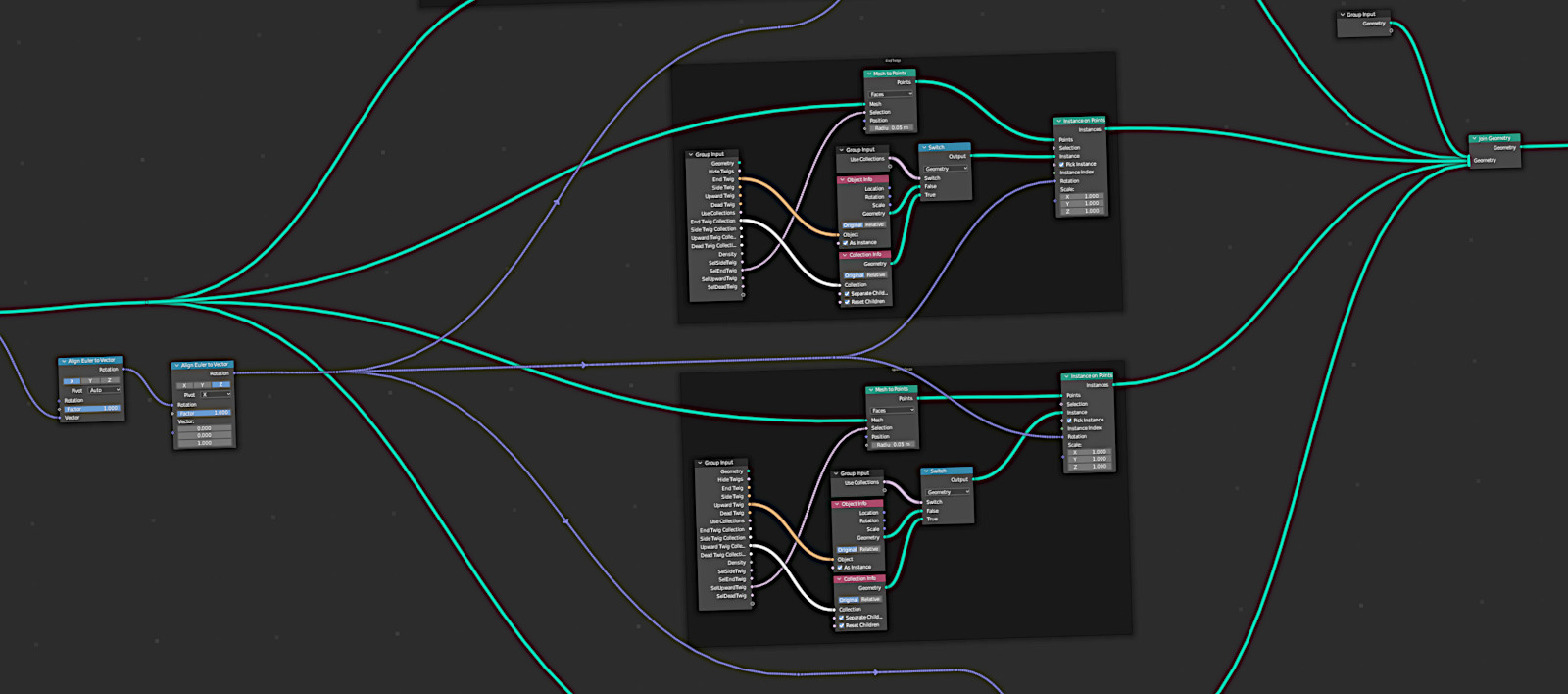Collapse Mesh to Points node in upper frame
Image resolution: width=1568 pixels, height=694 pixels.
[869, 74]
